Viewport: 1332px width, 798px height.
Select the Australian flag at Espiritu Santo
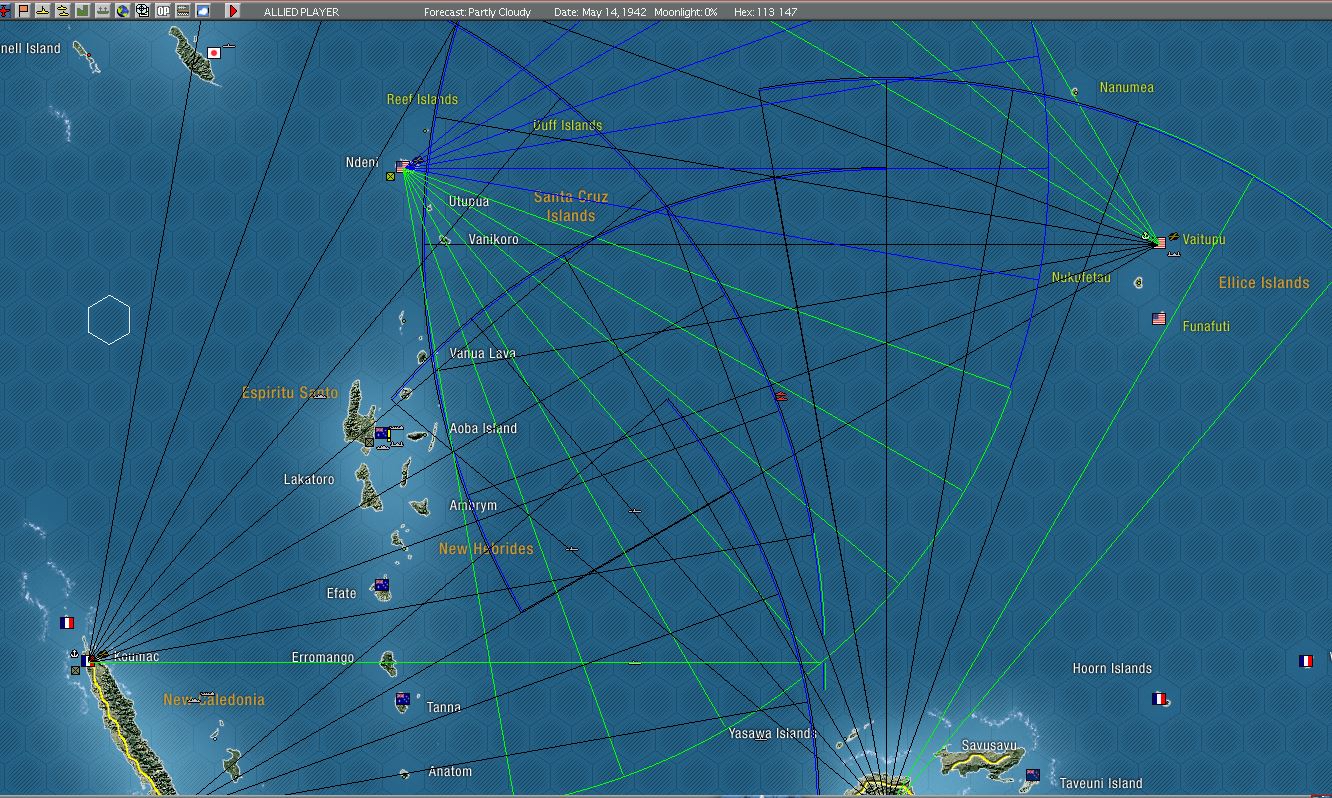coord(381,433)
